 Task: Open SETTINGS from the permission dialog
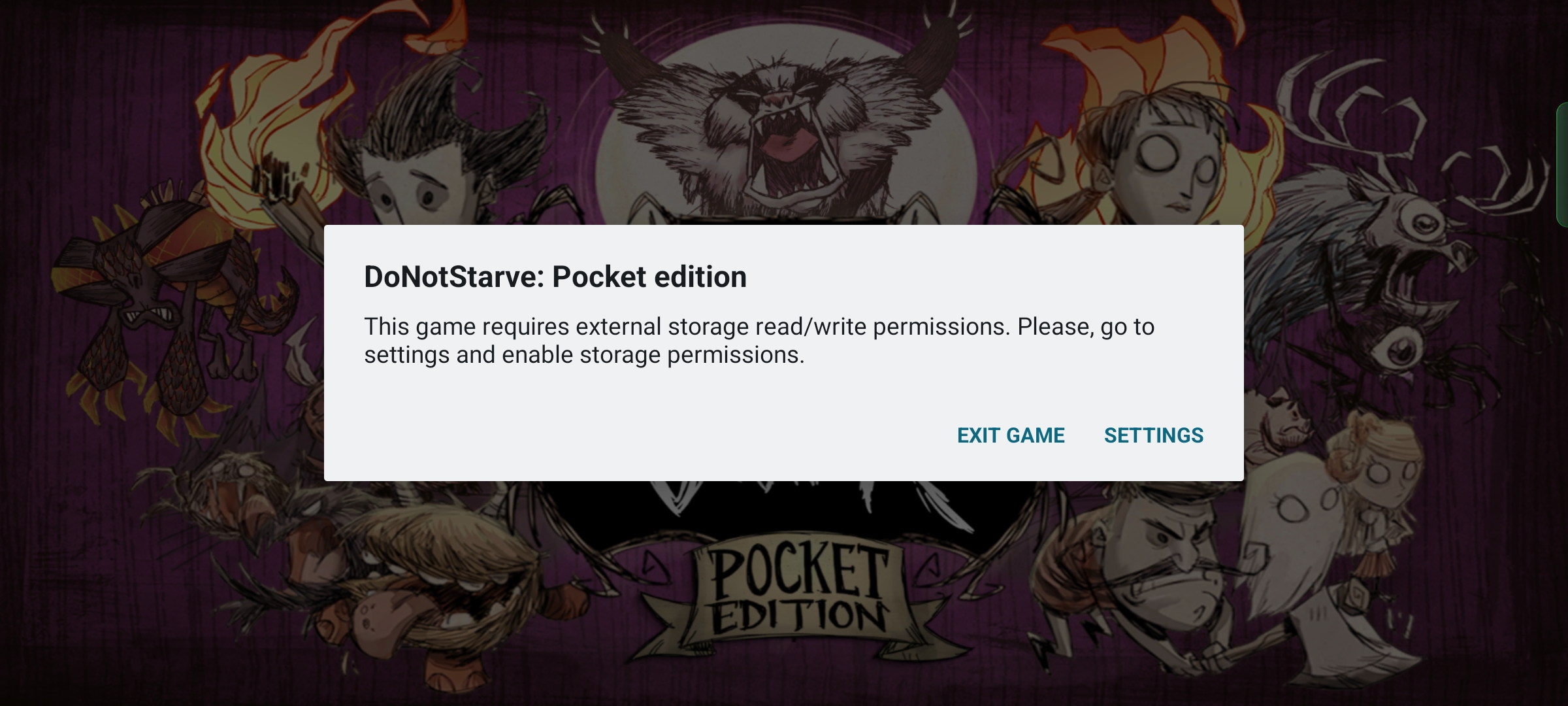click(x=1153, y=435)
